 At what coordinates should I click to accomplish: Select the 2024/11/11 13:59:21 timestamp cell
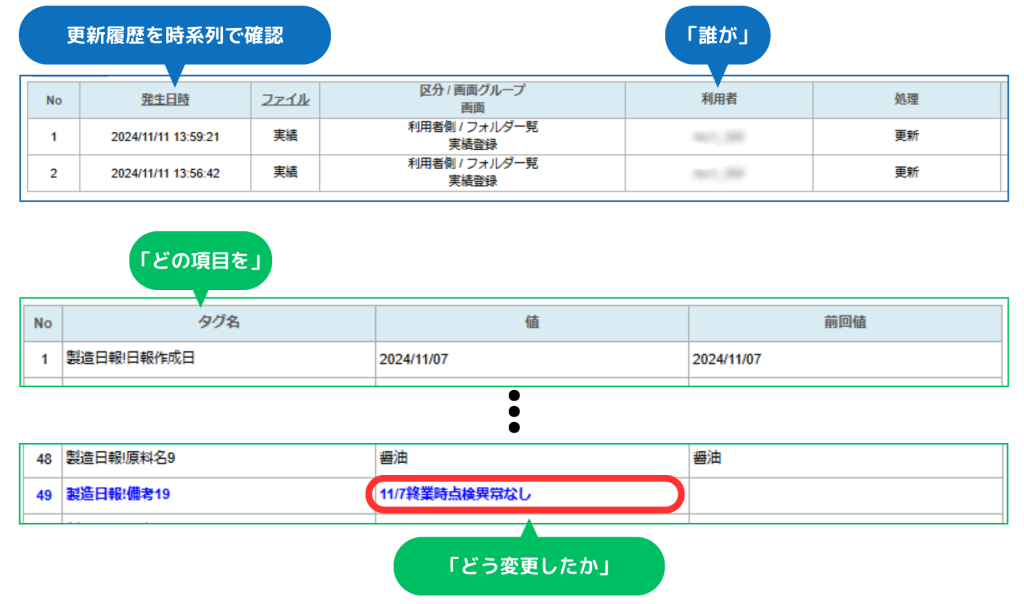[x=165, y=137]
